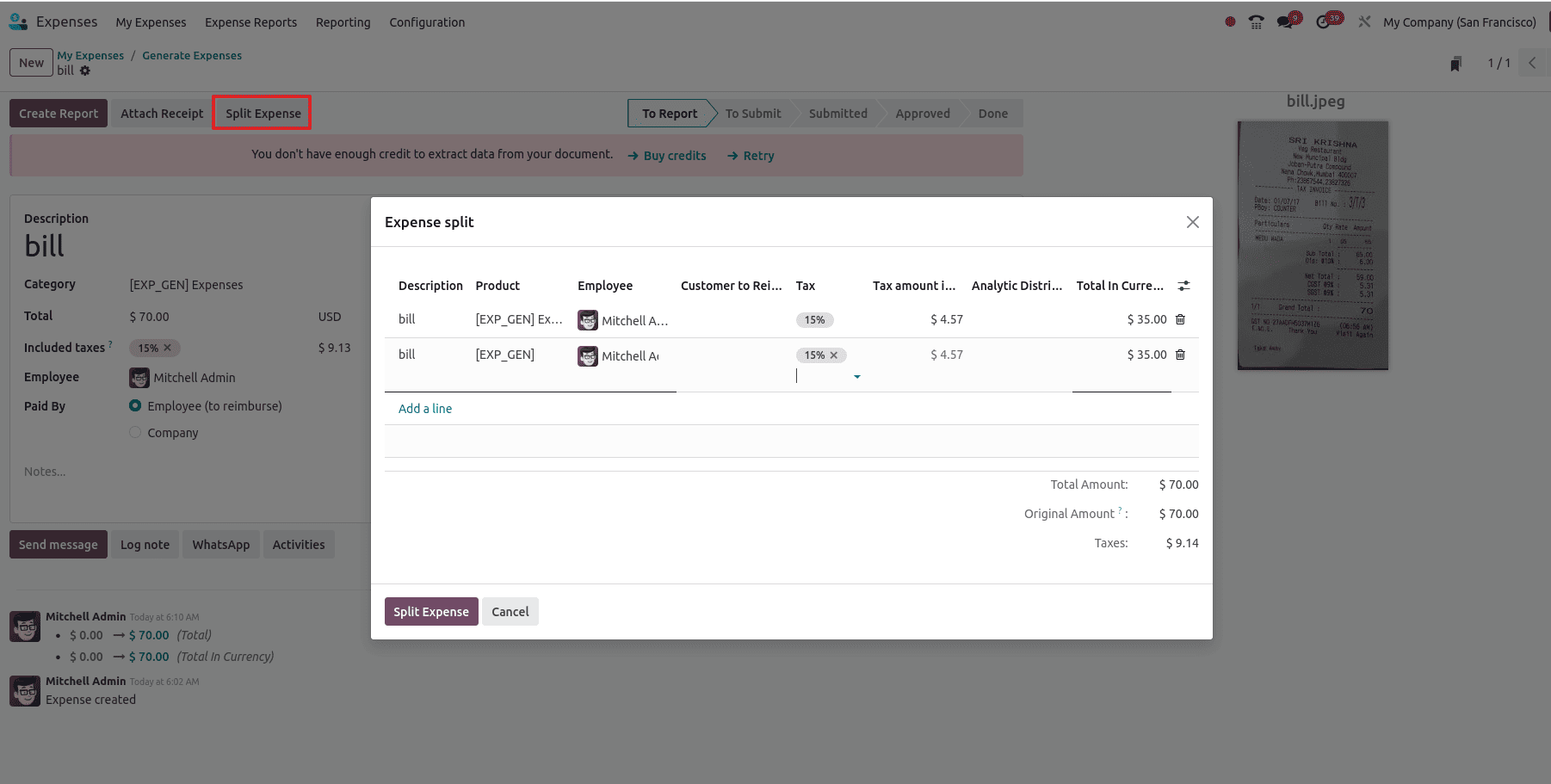Open the My Company switcher
The width and height of the screenshot is (1551, 784).
(x=1459, y=22)
